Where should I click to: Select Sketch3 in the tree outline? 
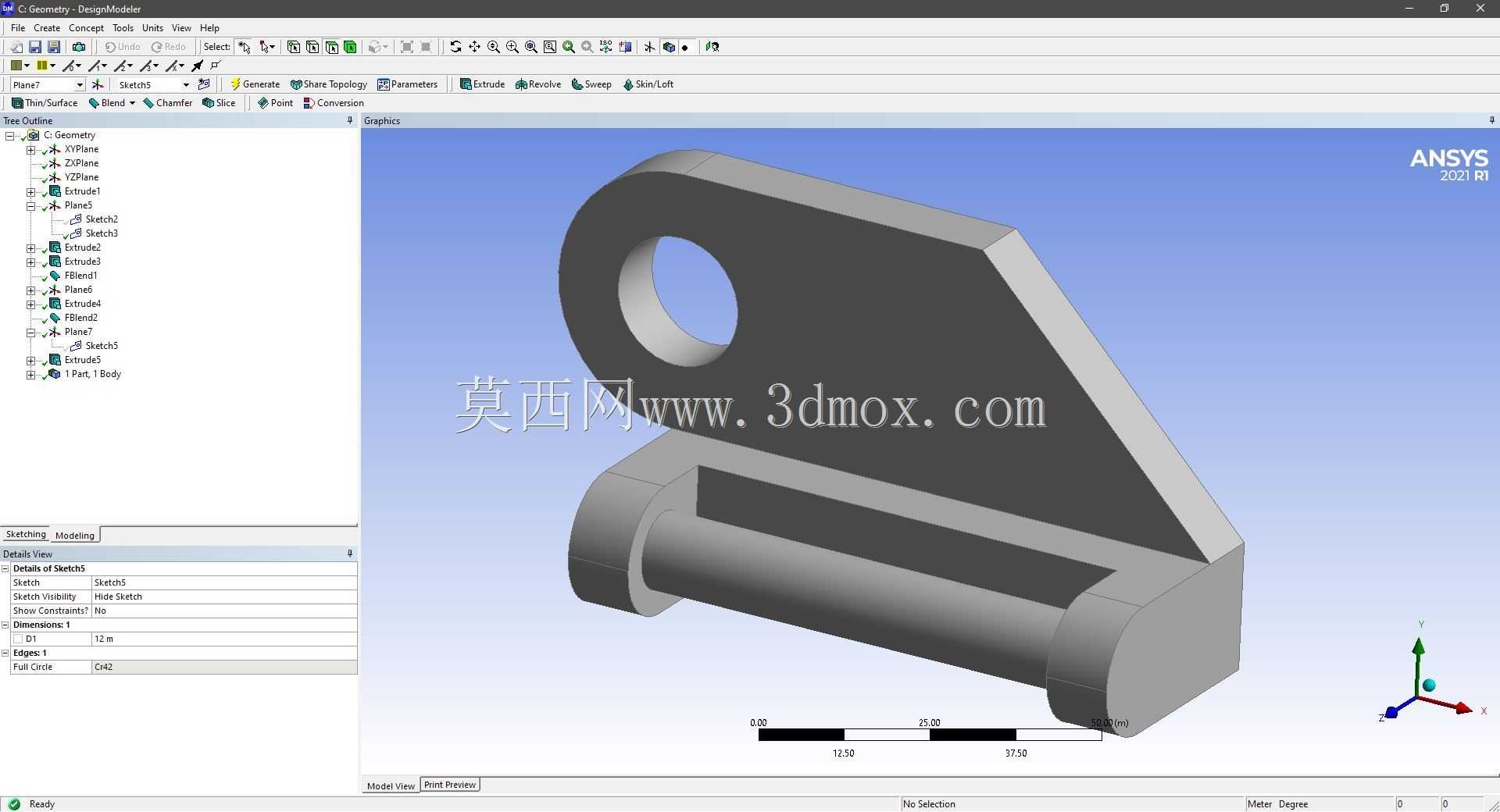pyautogui.click(x=102, y=233)
